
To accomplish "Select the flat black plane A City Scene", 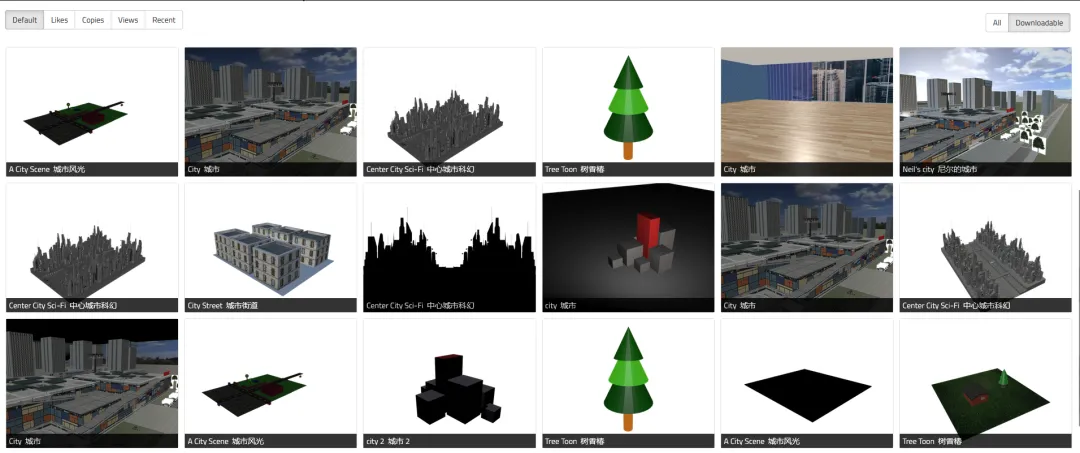I will pyautogui.click(x=806, y=376).
